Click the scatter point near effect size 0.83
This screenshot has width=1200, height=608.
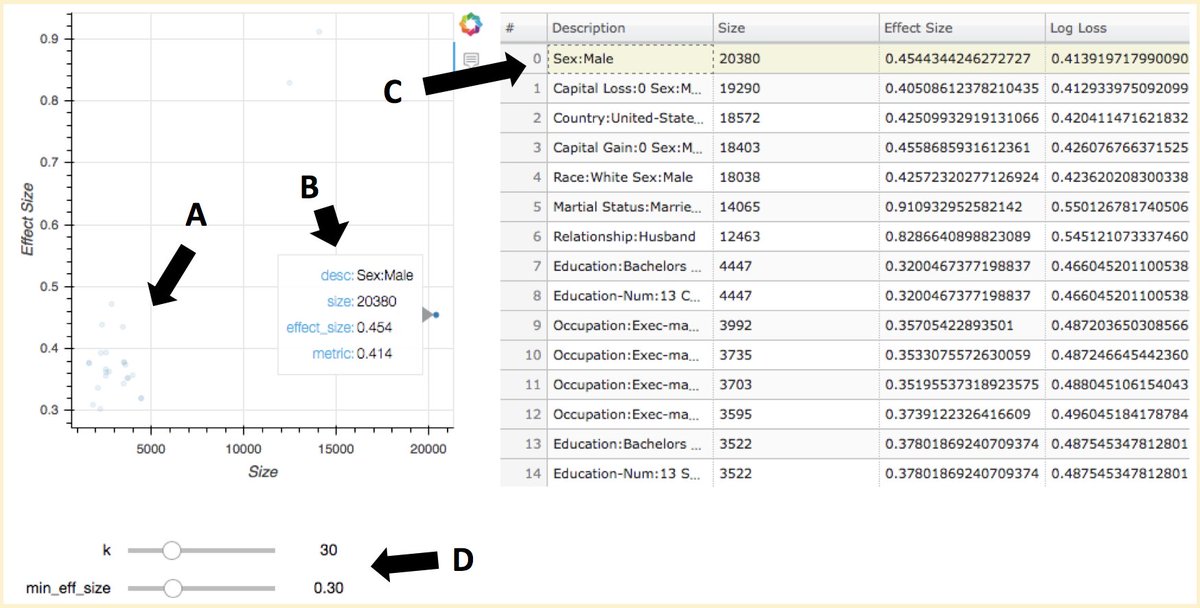pyautogui.click(x=289, y=83)
